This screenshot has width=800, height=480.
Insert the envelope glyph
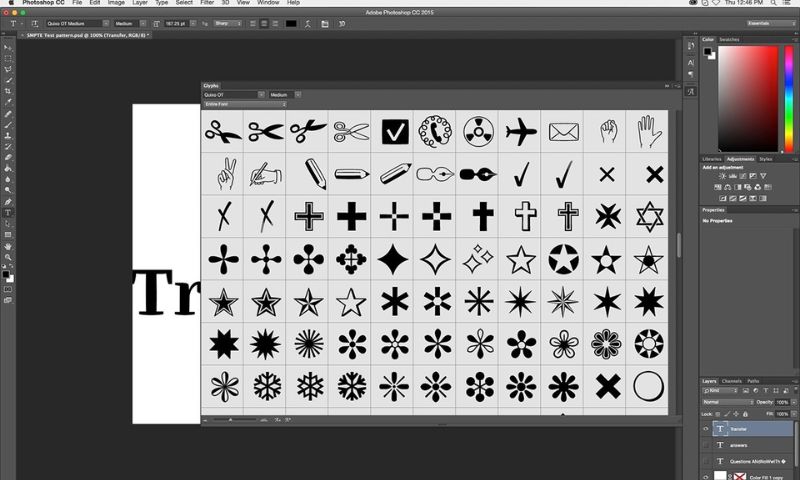[564, 131]
